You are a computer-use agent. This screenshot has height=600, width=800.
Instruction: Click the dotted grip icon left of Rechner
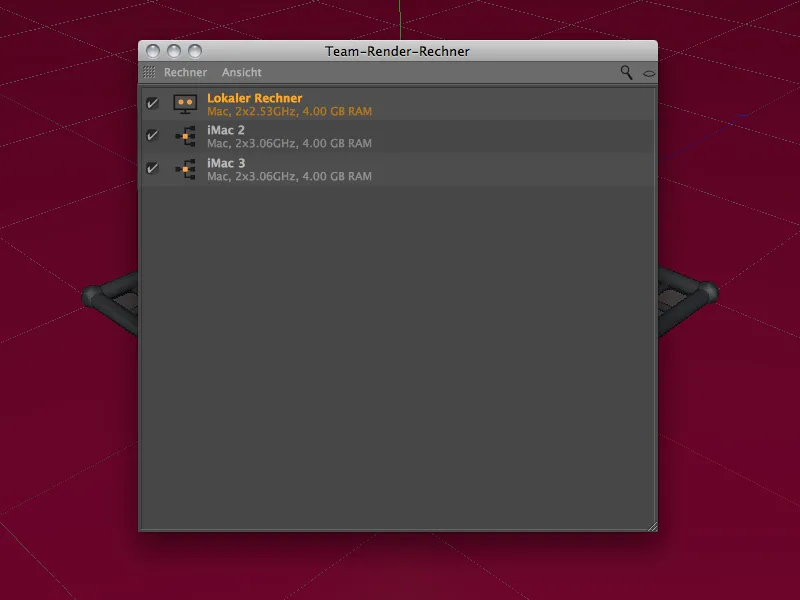coord(149,72)
